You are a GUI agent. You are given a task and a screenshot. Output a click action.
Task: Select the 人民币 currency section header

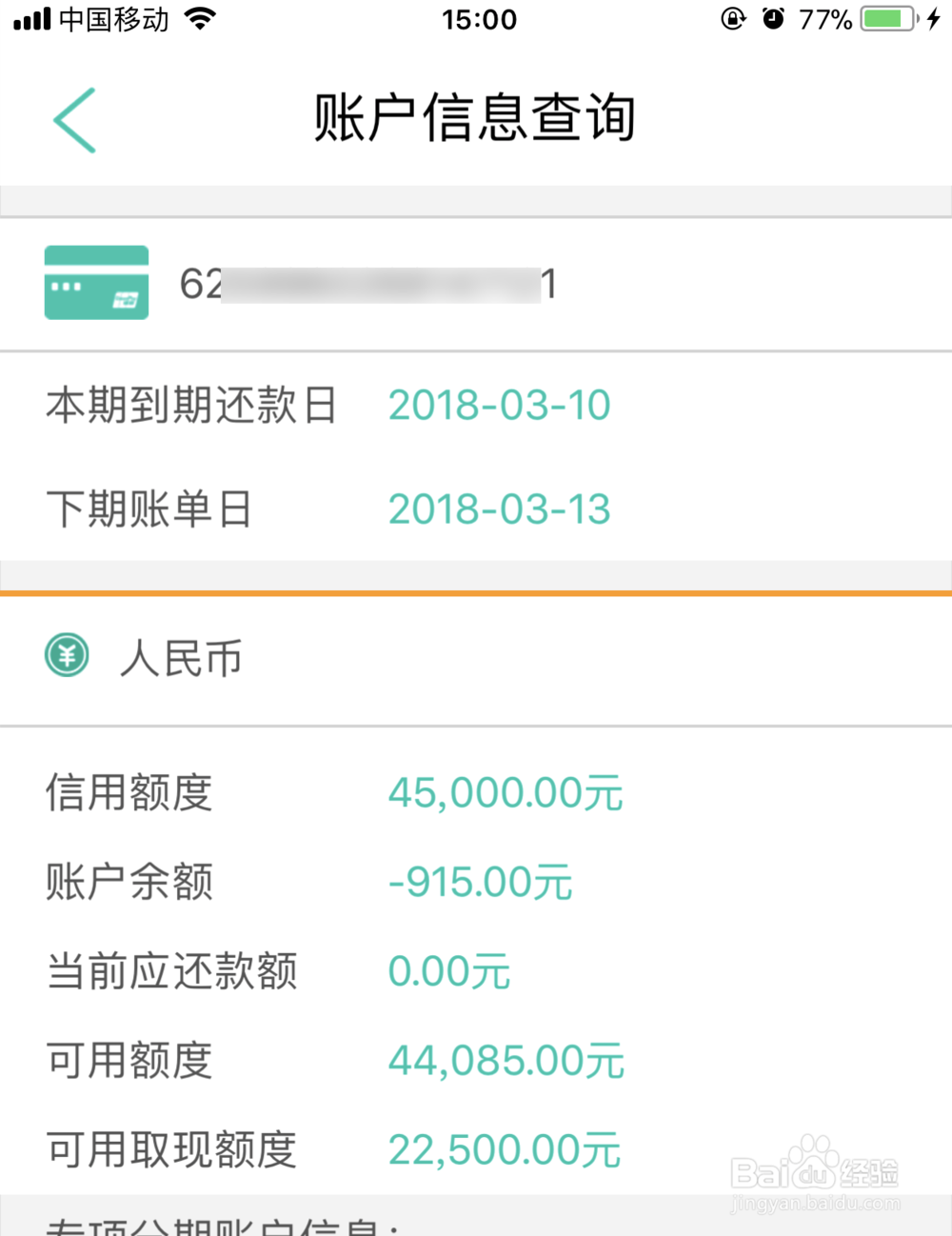click(181, 658)
